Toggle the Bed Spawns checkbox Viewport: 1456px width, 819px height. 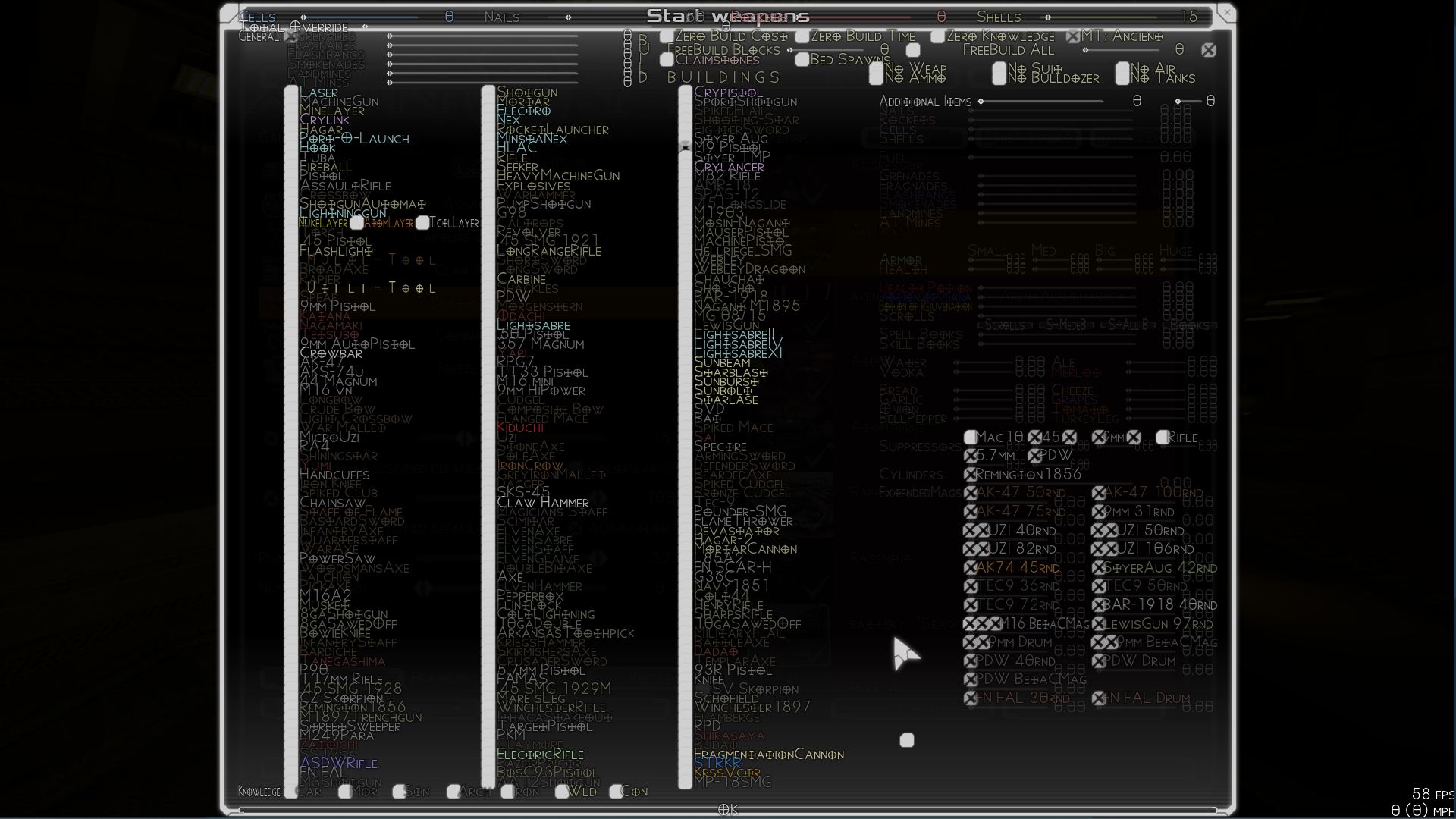802,60
